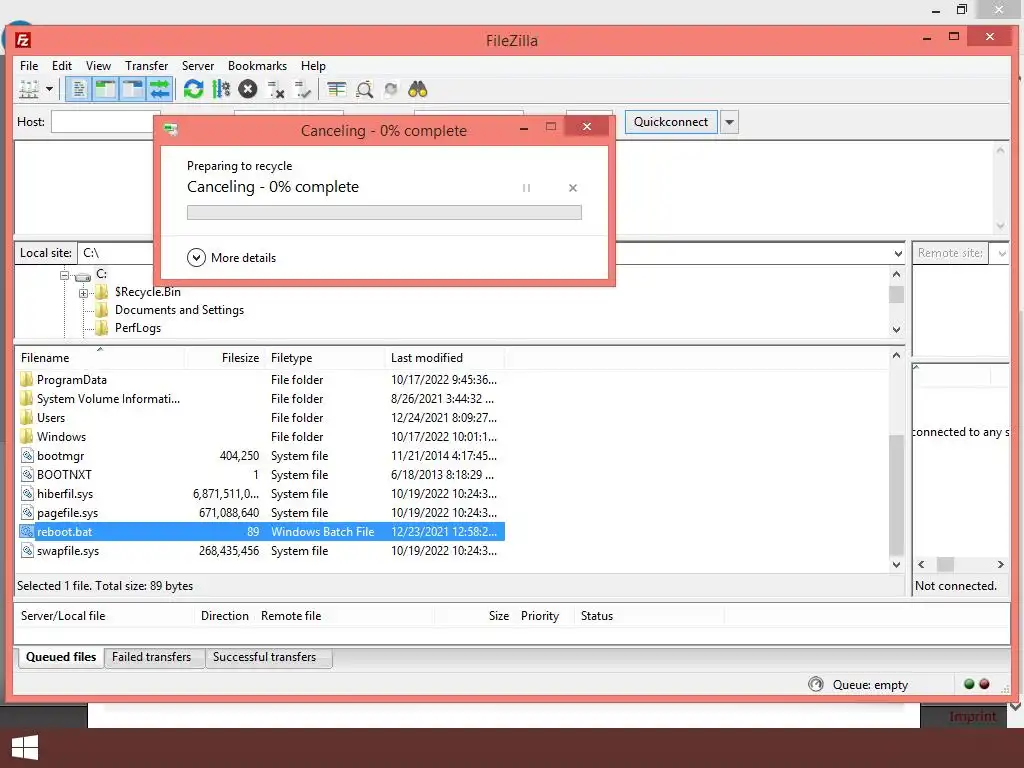
Task: Sort by Filename column header
Action: (x=100, y=358)
